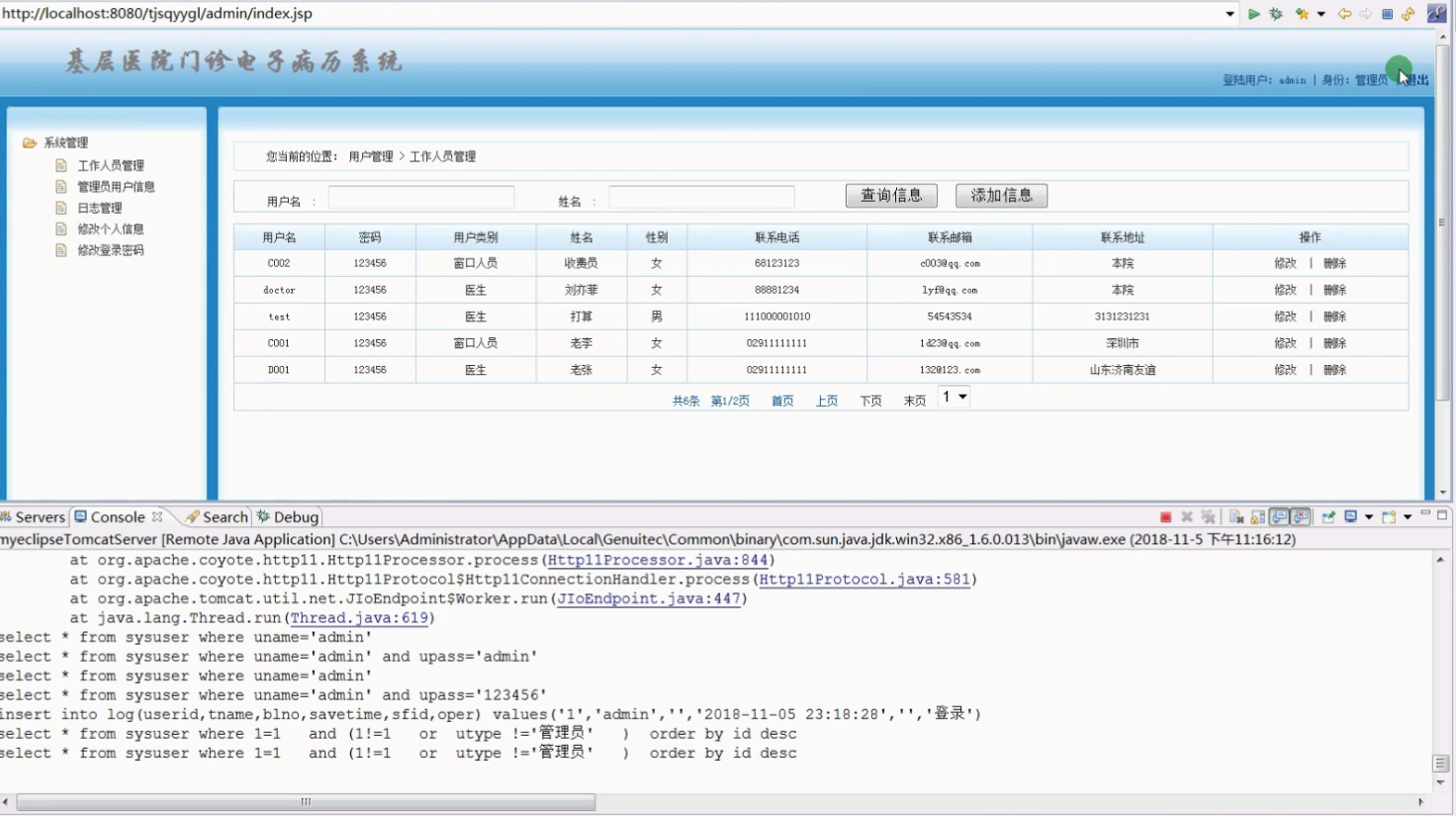This screenshot has width=1456, height=816.
Task: Click the Console scroll-down arrow
Action: [x=1441, y=782]
